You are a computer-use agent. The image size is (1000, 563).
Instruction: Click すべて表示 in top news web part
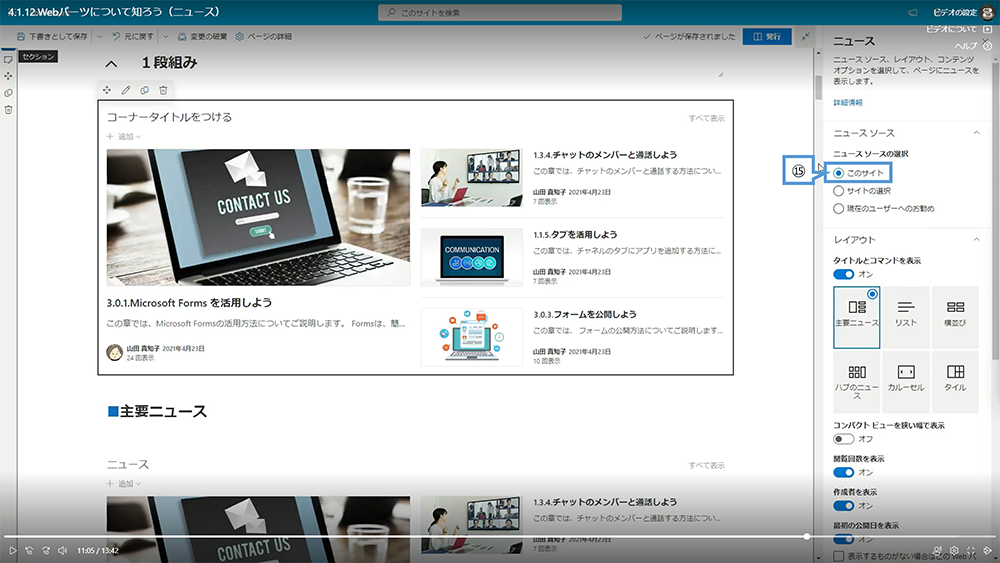coord(706,118)
